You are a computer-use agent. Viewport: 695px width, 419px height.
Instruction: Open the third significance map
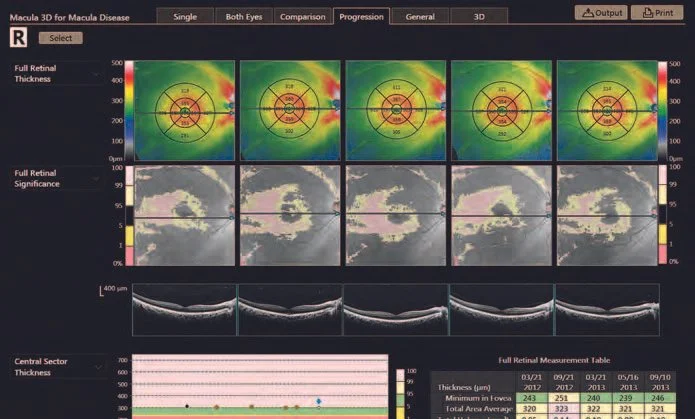[396, 216]
